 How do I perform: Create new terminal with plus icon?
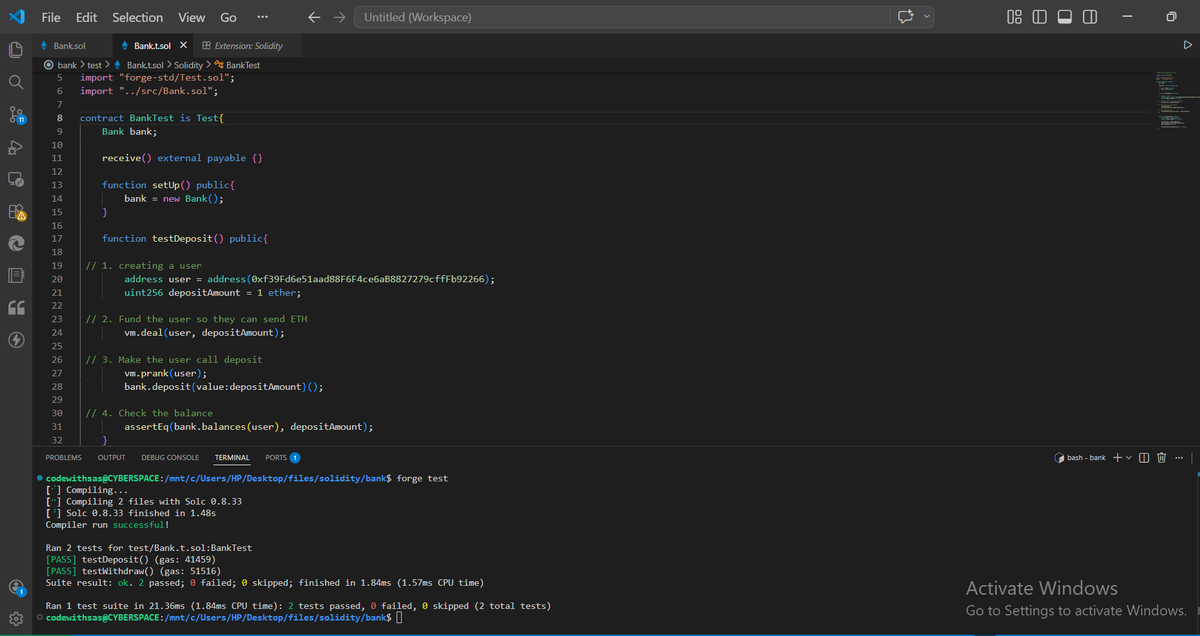click(x=1117, y=458)
